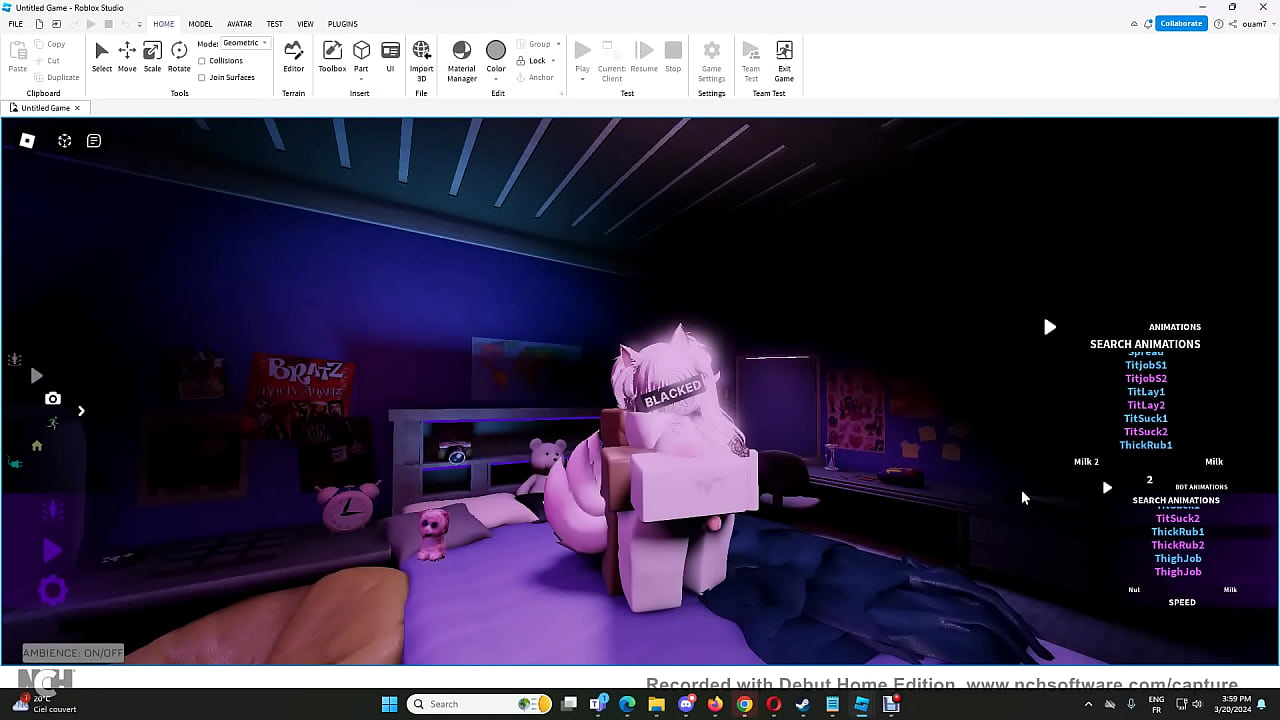Toggle the Join Surfaces checkbox
The image size is (1280, 720).
pos(202,77)
